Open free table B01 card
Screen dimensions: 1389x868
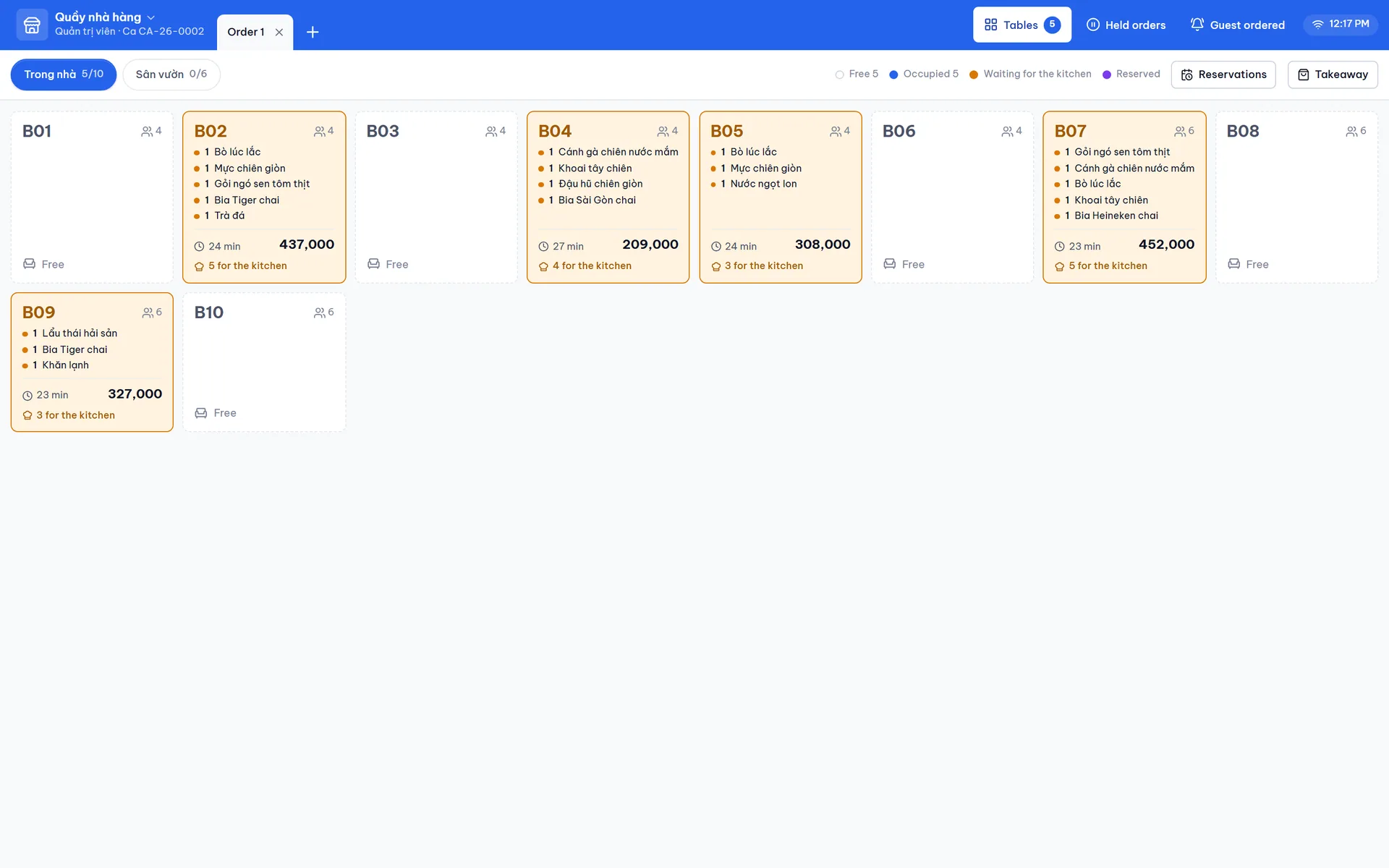click(x=92, y=197)
